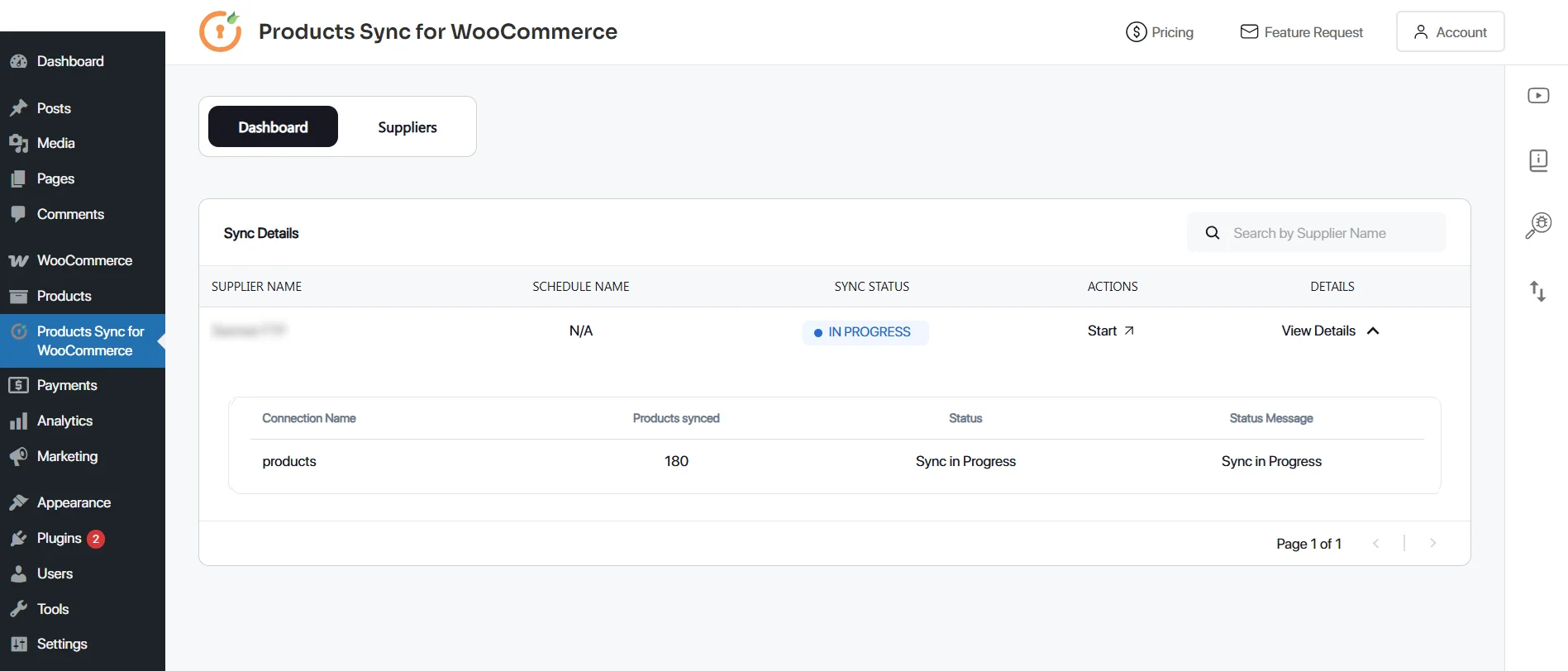Click the Marketing megaphone icon
The width and height of the screenshot is (1568, 671).
18,457
